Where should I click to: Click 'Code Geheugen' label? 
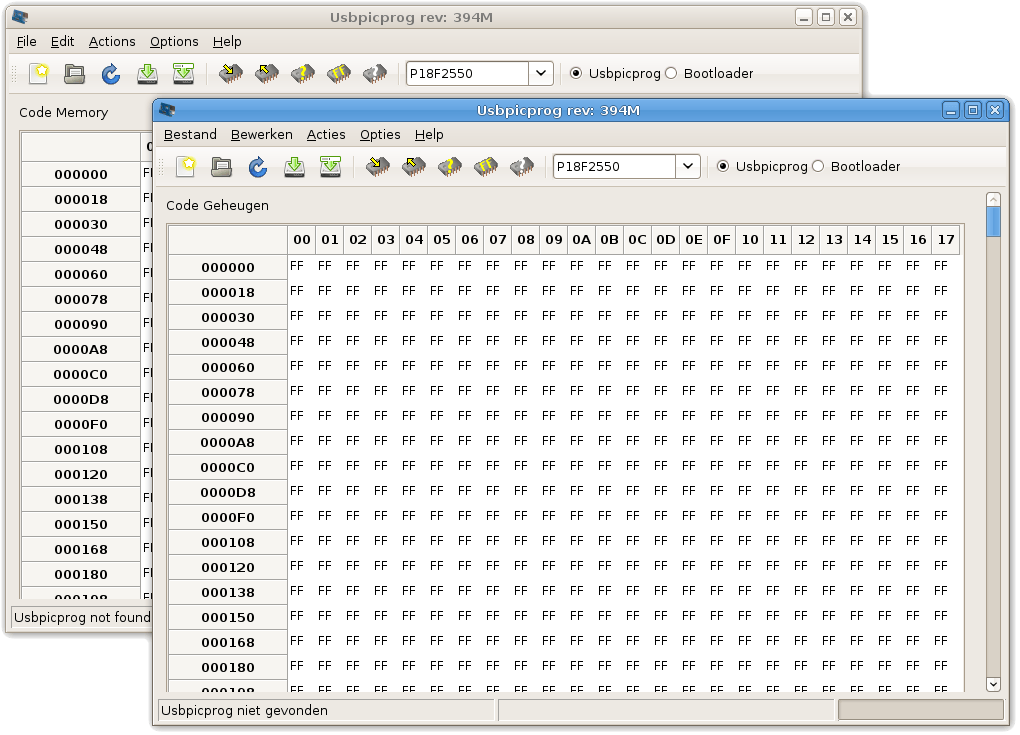tap(217, 206)
